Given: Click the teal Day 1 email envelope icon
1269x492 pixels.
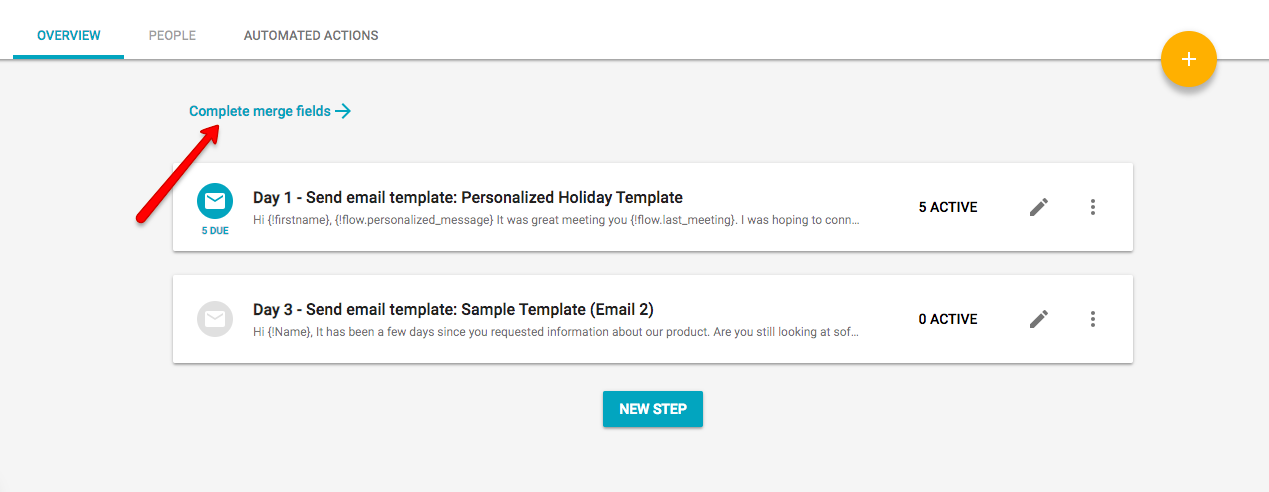Looking at the screenshot, I should (x=215, y=201).
